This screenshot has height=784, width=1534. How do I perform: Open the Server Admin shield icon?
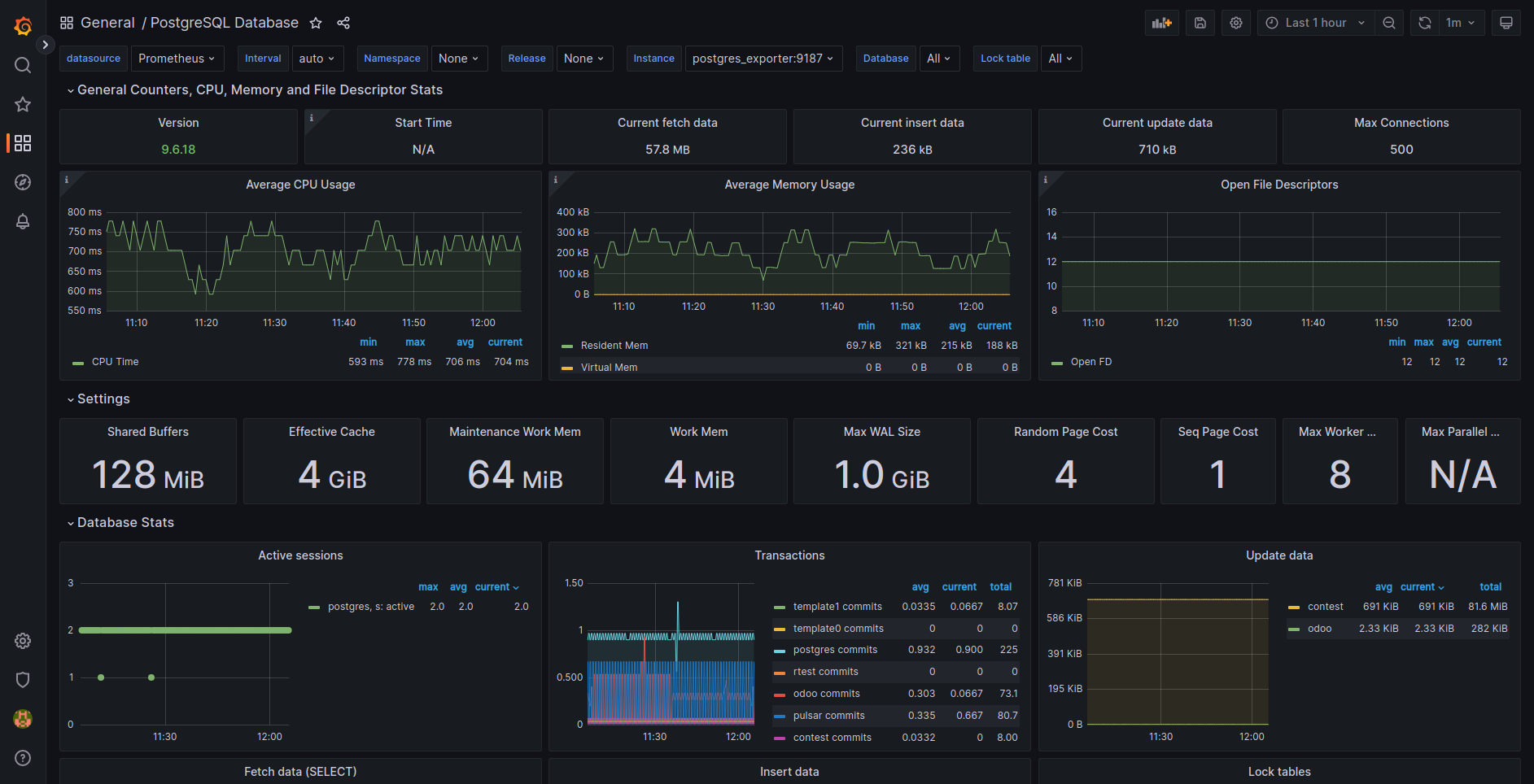pyautogui.click(x=23, y=680)
